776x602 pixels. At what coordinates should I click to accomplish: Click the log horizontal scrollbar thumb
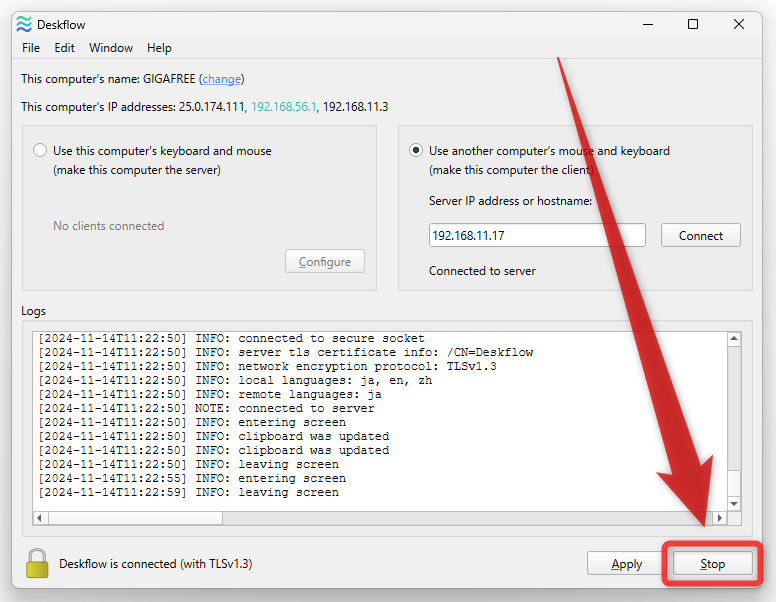click(135, 518)
